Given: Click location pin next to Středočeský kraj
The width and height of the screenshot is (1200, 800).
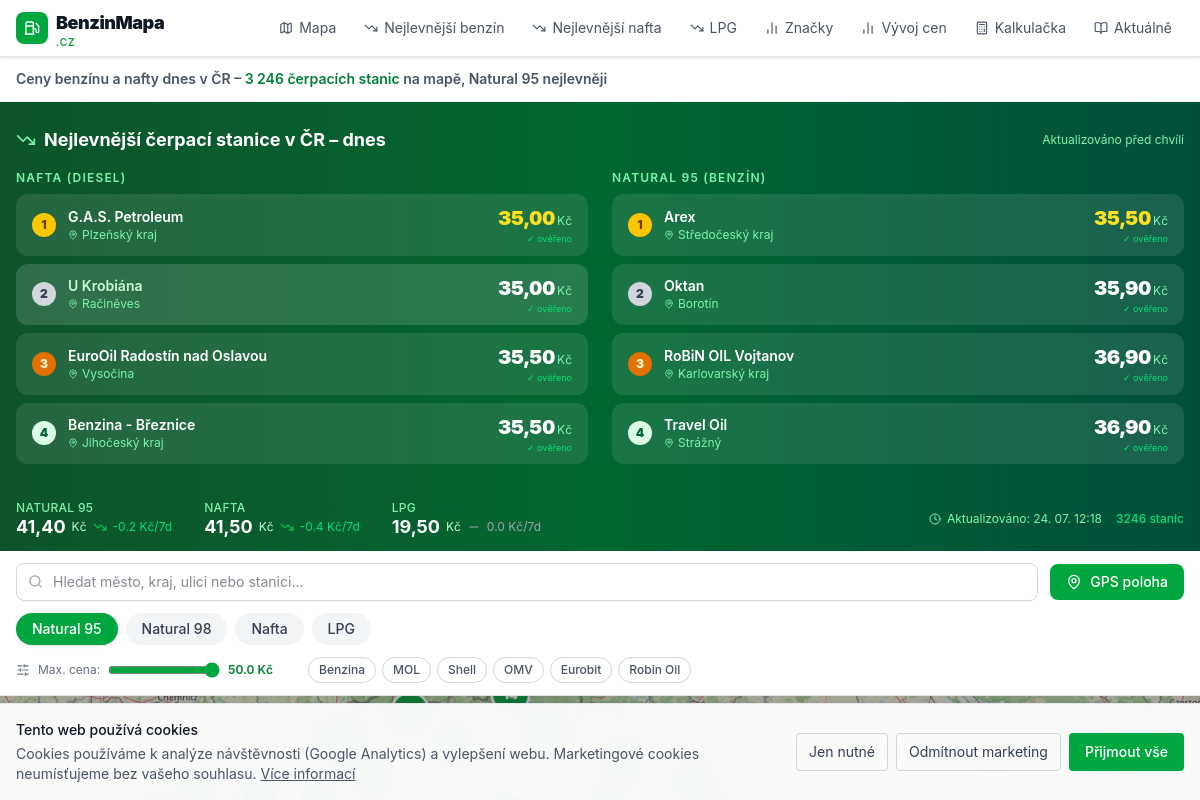Looking at the screenshot, I should click(x=669, y=235).
